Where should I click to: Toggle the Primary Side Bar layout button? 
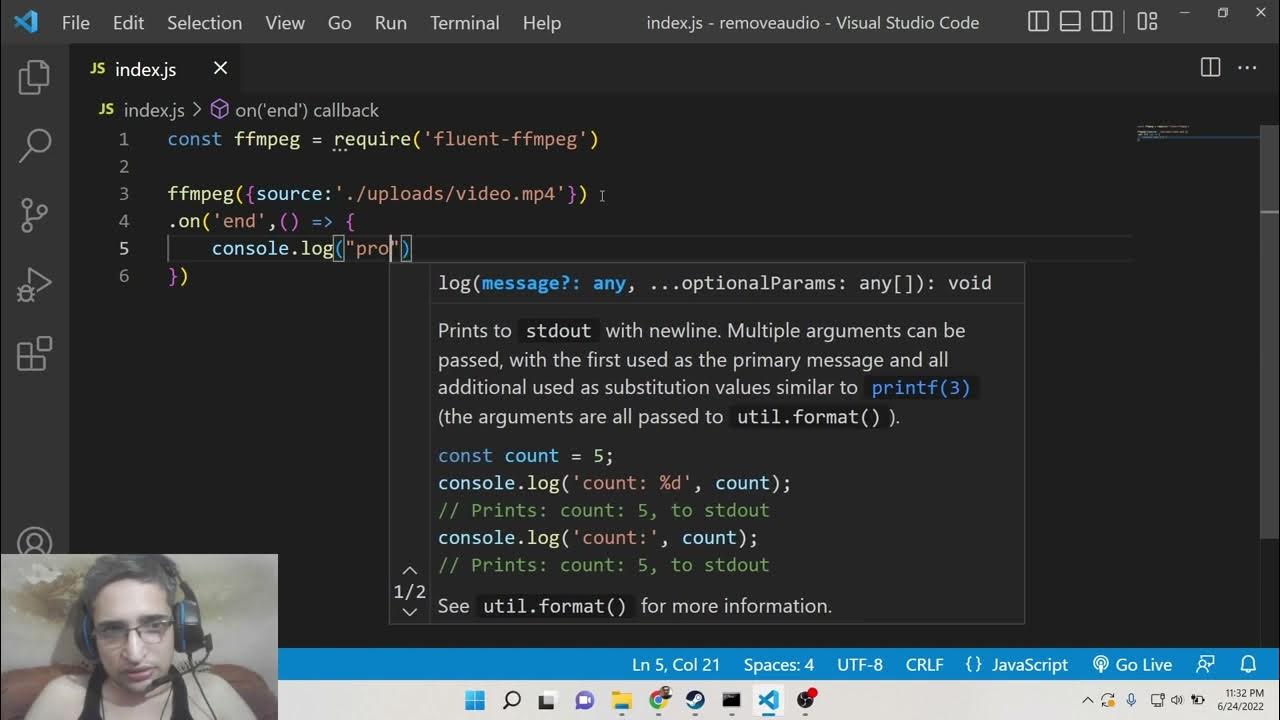pos(1039,22)
